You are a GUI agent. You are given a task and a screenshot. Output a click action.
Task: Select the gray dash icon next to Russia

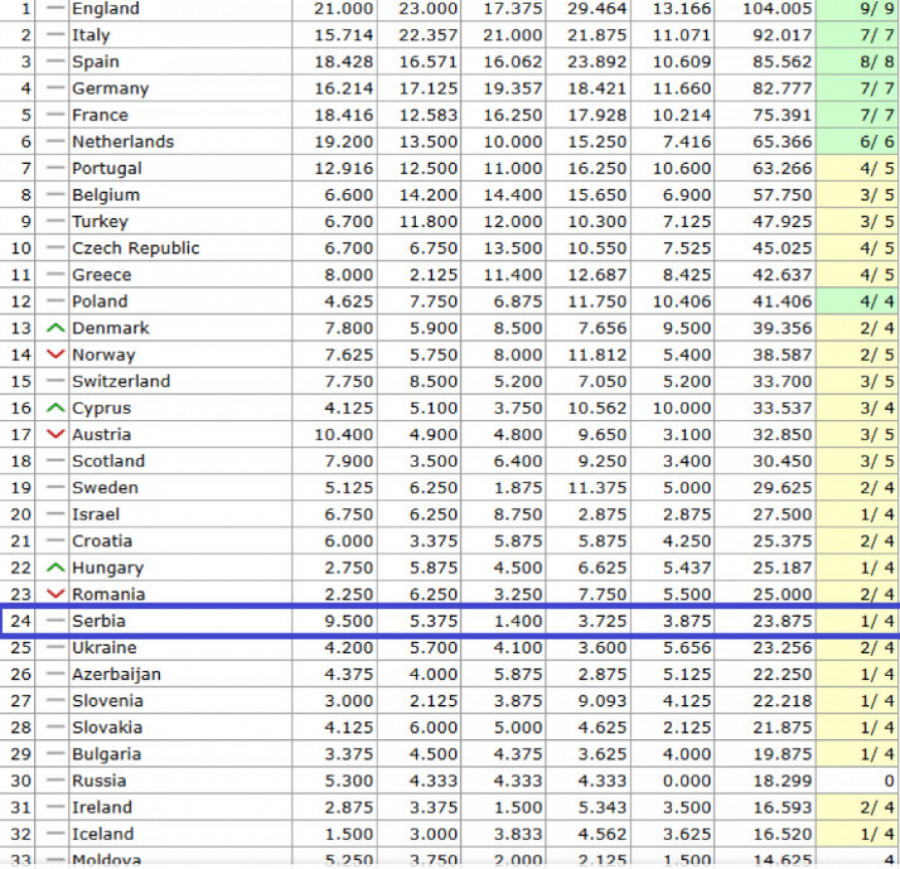pos(56,781)
